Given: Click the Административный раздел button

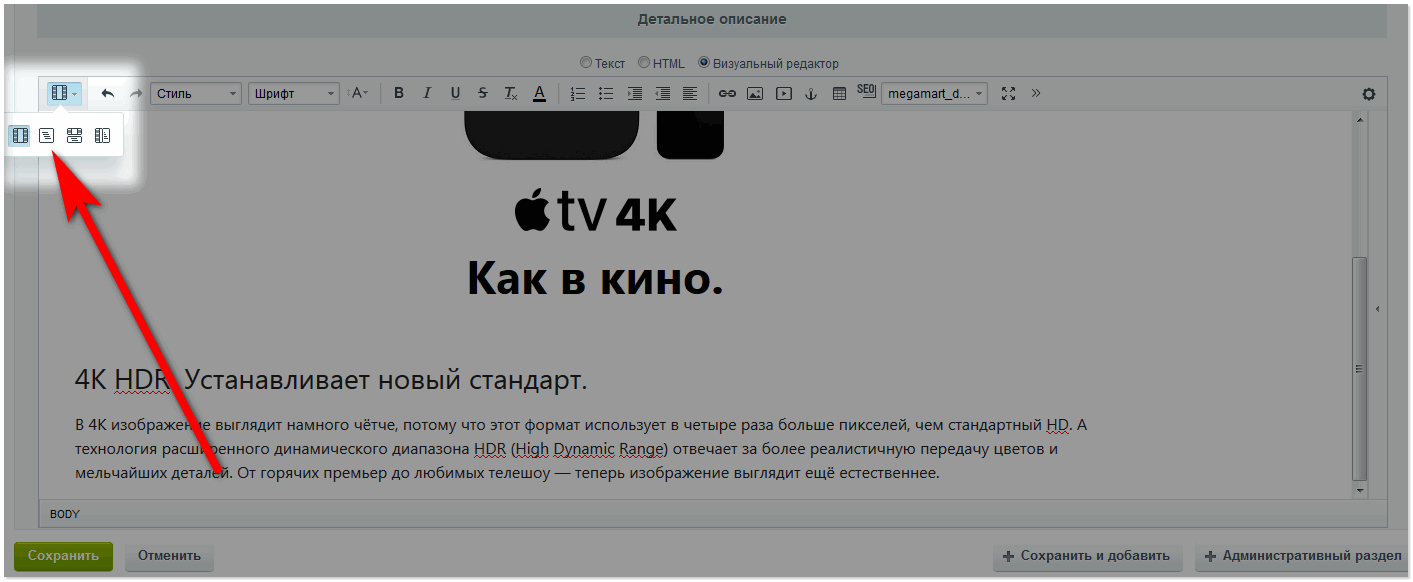Looking at the screenshot, I should point(1303,557).
